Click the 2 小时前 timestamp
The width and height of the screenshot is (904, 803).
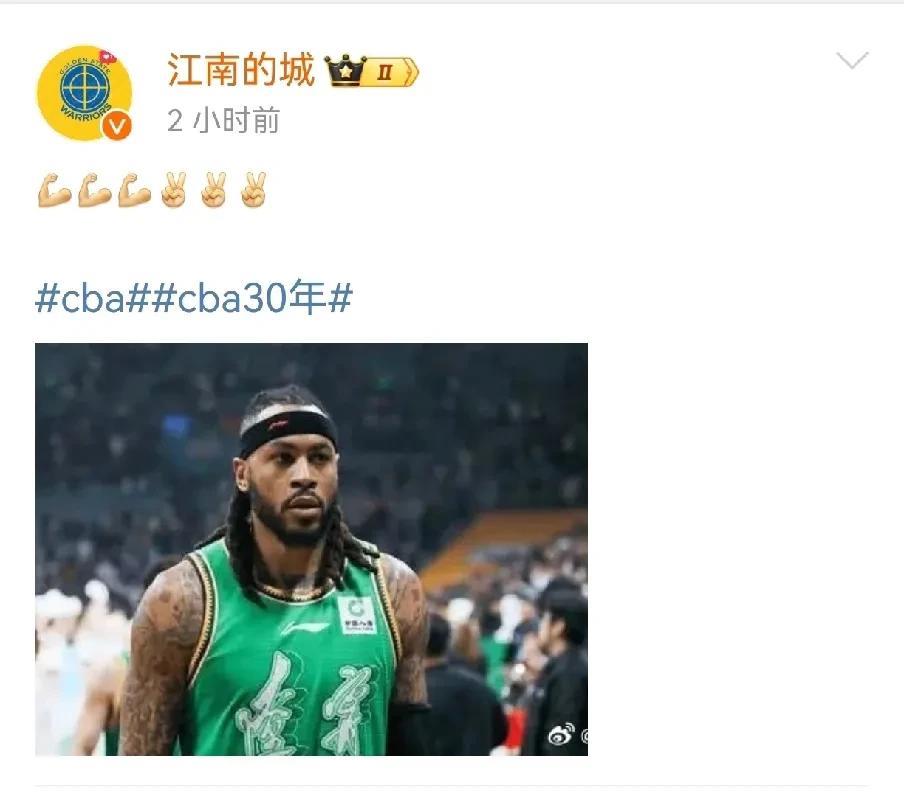click(224, 120)
